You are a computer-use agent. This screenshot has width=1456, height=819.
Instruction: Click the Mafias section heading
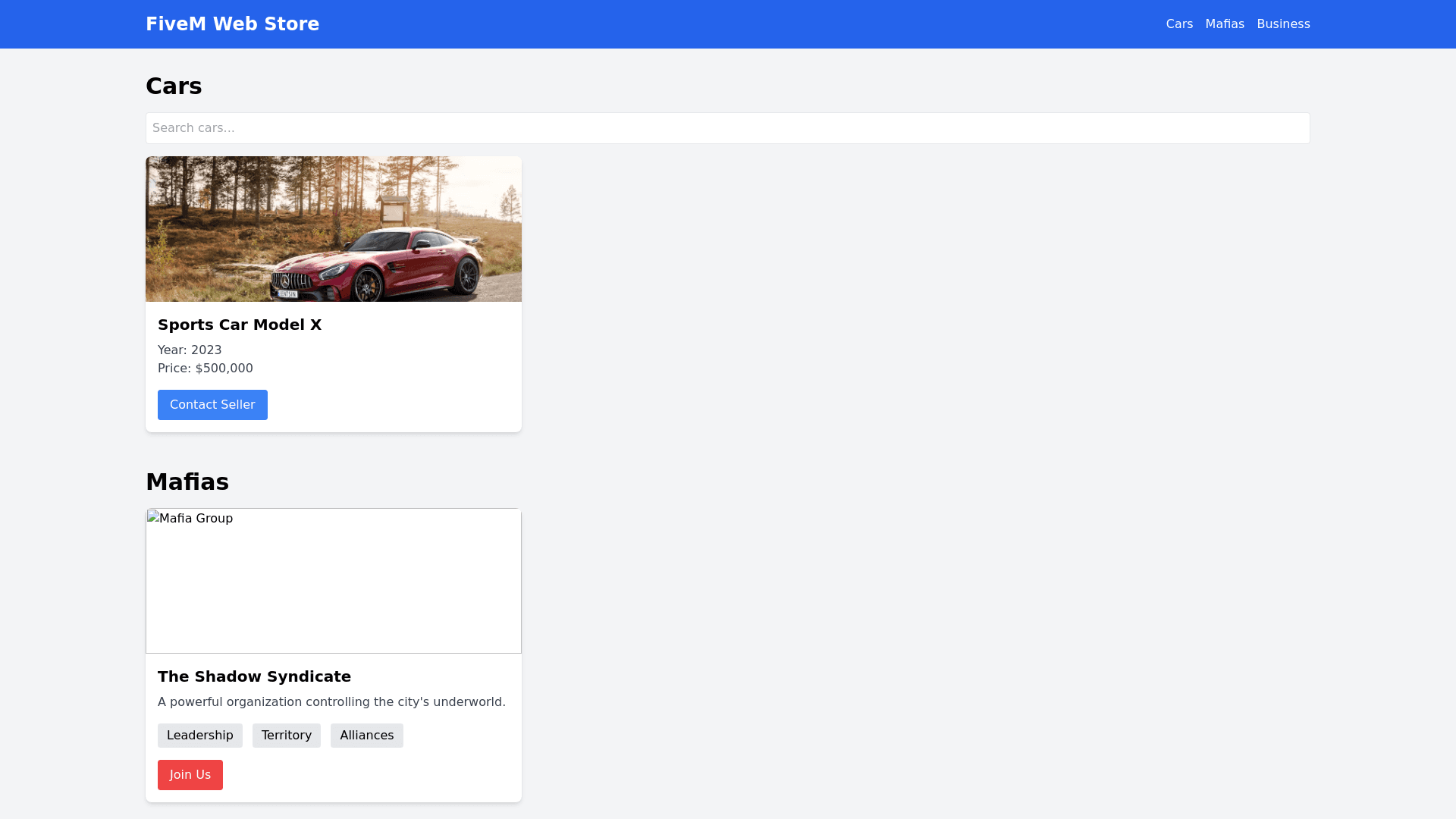[187, 482]
